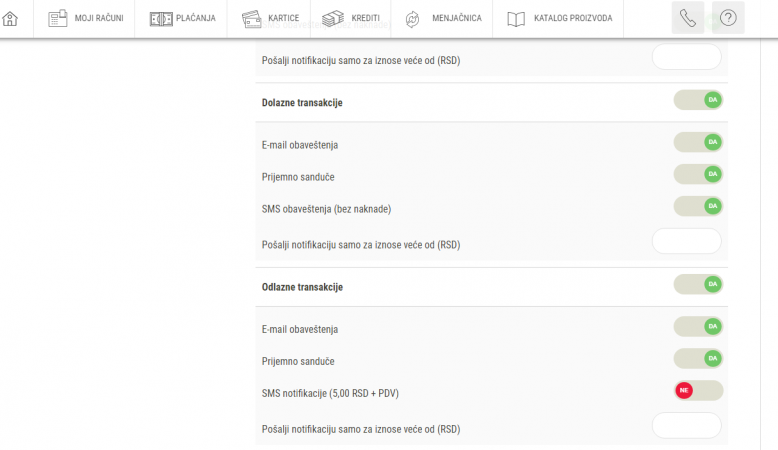Open the Katalog proizvoda menu

[x=573, y=18]
